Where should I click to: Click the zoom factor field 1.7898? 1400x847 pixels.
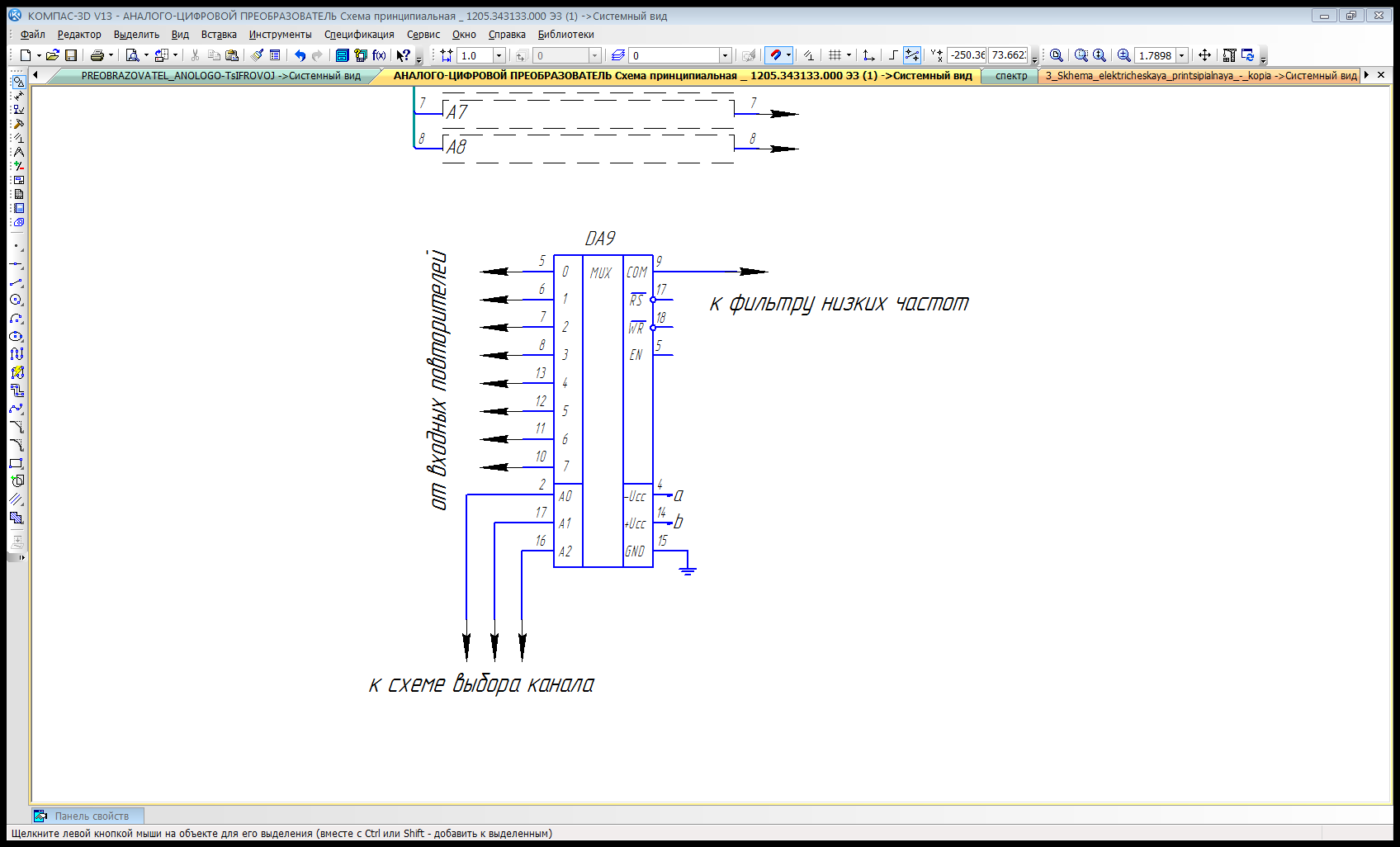click(x=1155, y=55)
